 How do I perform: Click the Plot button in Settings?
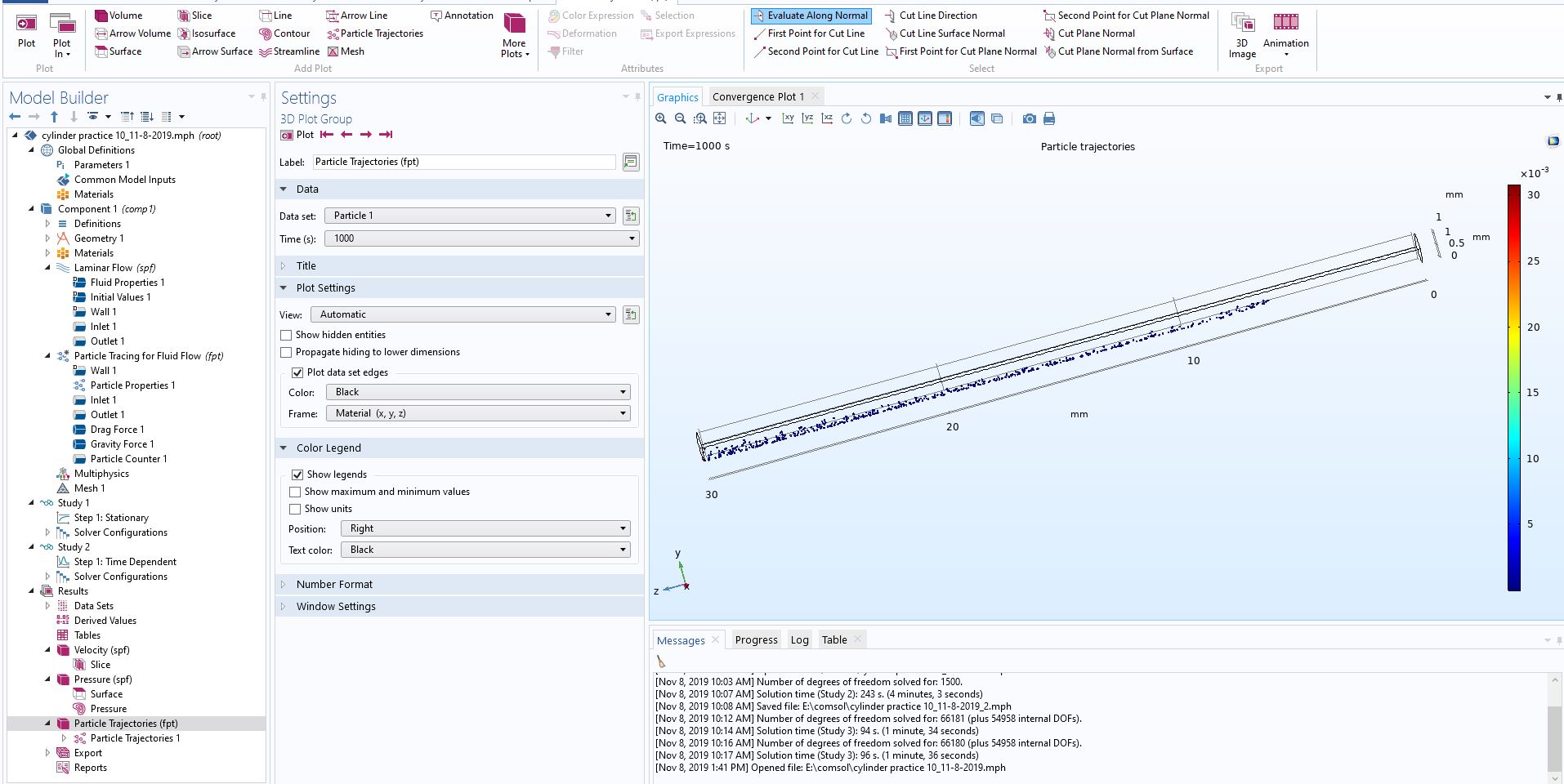297,135
